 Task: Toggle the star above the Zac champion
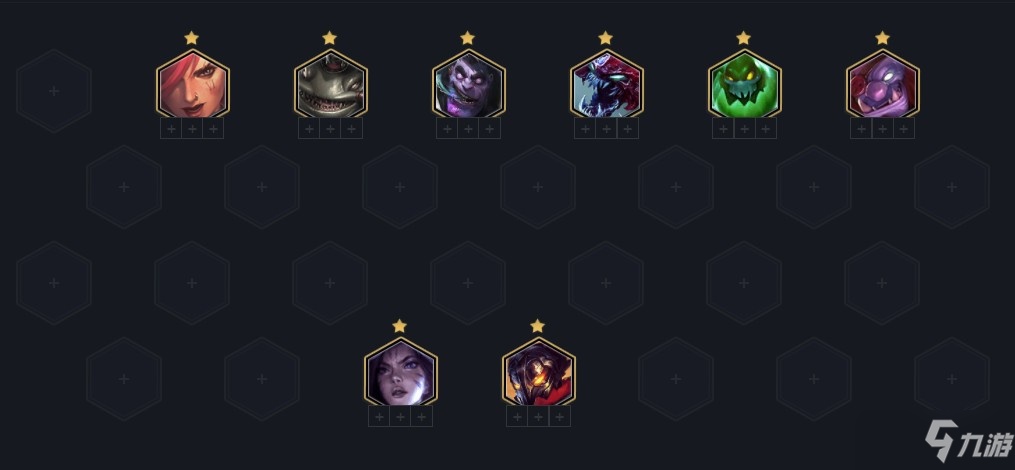(x=744, y=38)
